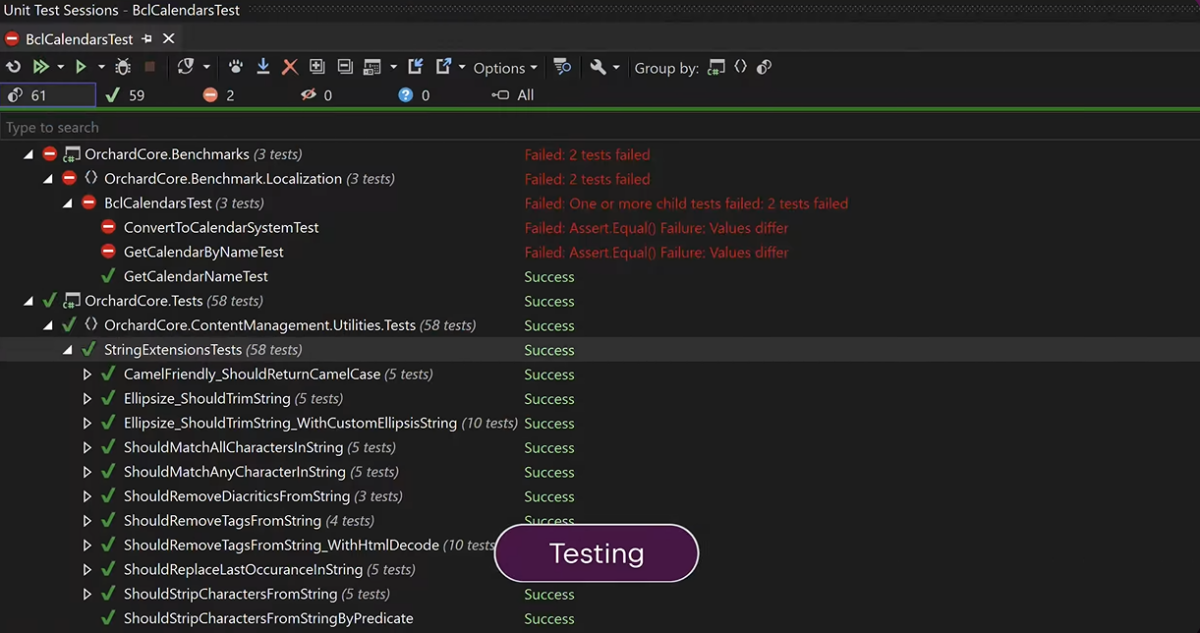Viewport: 1200px width, 633px height.
Task: Select the failed ConvertToCalendarSystemTest item
Action: 220,228
